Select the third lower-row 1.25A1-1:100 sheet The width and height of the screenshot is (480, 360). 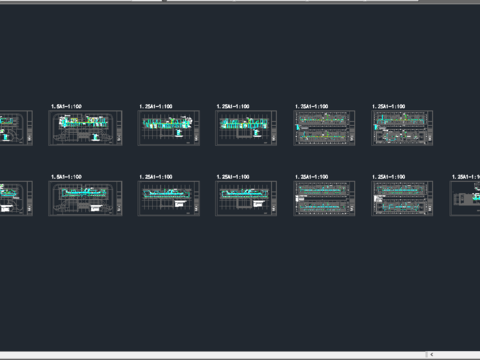pos(324,198)
